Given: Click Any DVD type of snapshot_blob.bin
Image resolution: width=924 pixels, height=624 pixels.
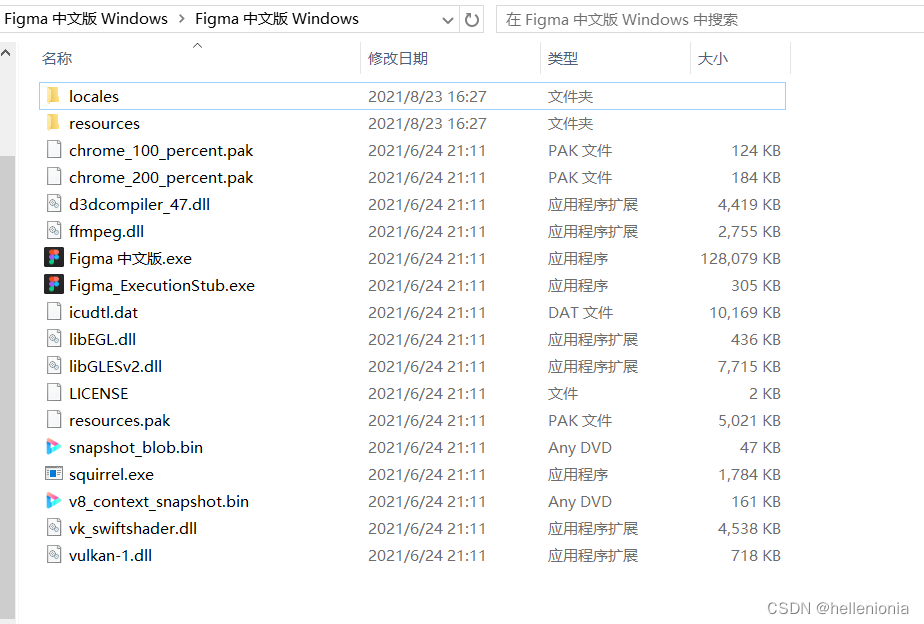Looking at the screenshot, I should coord(579,448).
